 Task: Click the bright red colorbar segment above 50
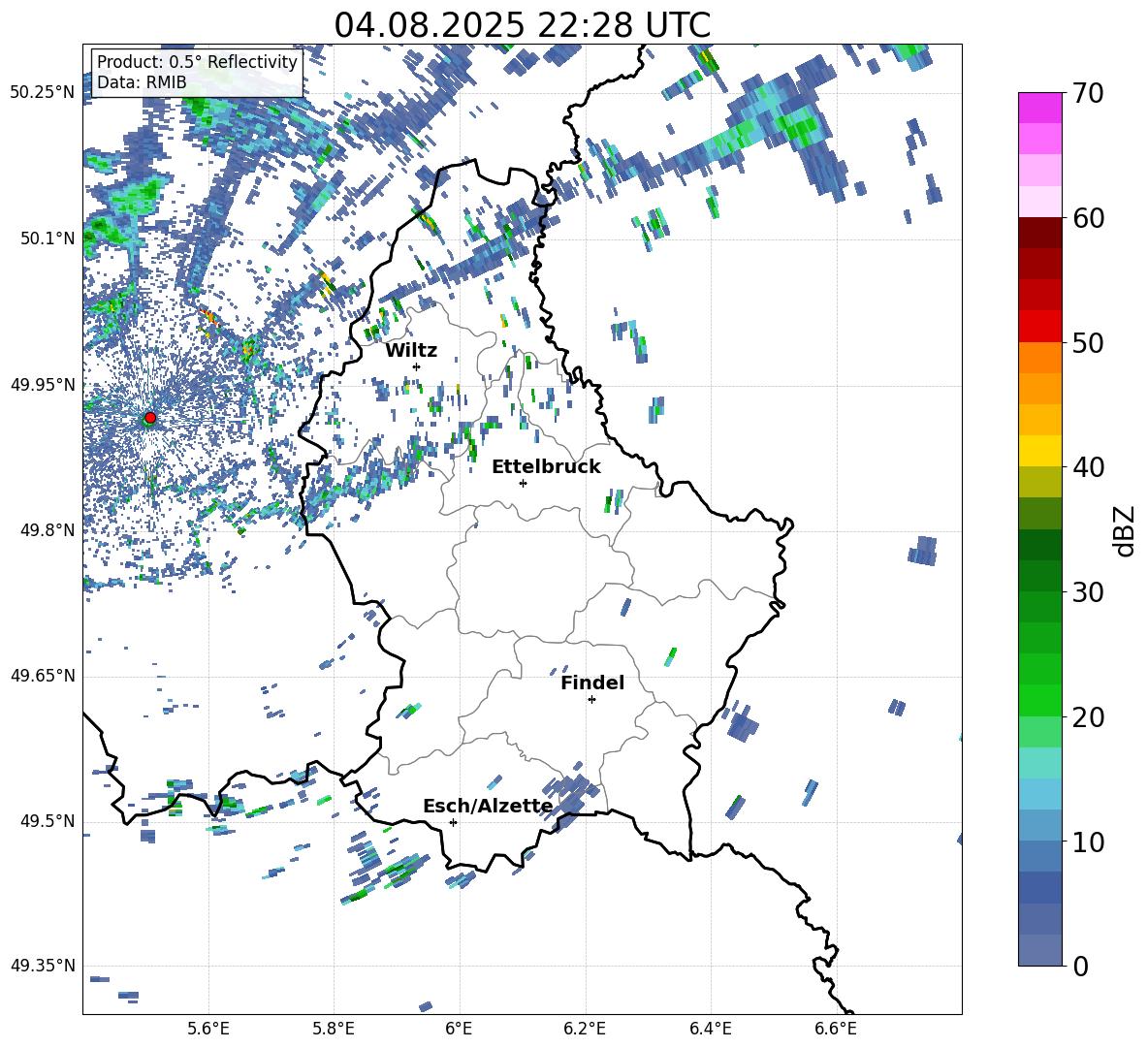(x=1039, y=327)
